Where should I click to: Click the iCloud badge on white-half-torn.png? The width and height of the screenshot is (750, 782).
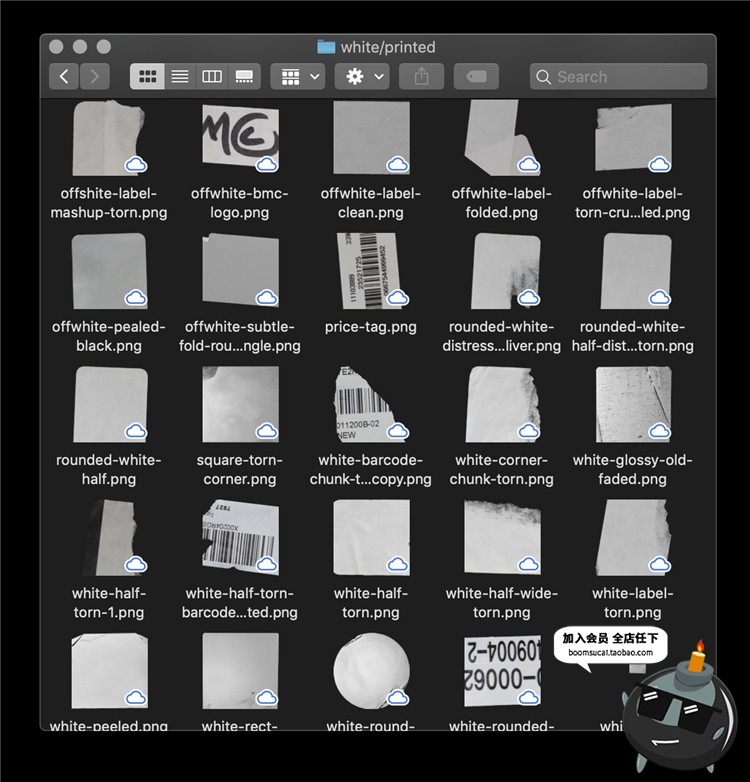397,564
